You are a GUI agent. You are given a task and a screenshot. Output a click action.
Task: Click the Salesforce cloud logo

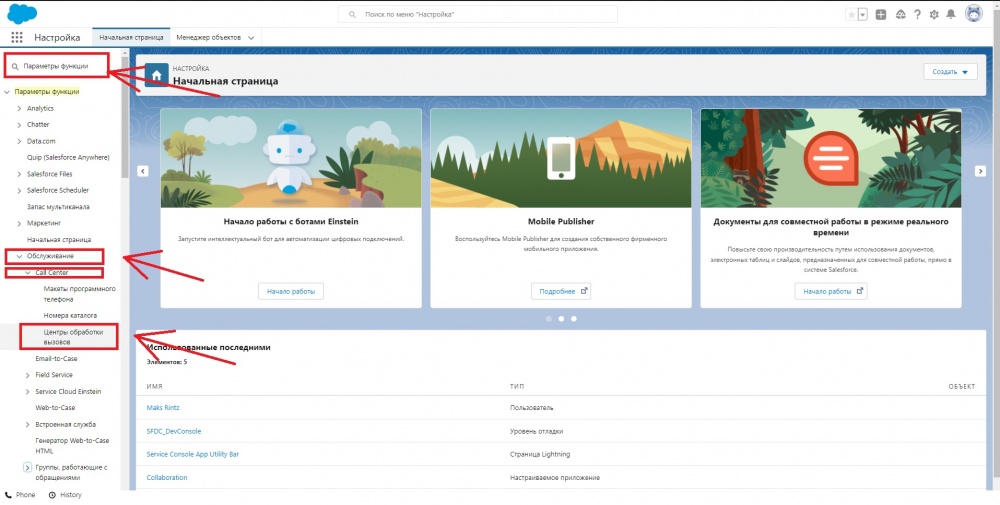click(22, 13)
